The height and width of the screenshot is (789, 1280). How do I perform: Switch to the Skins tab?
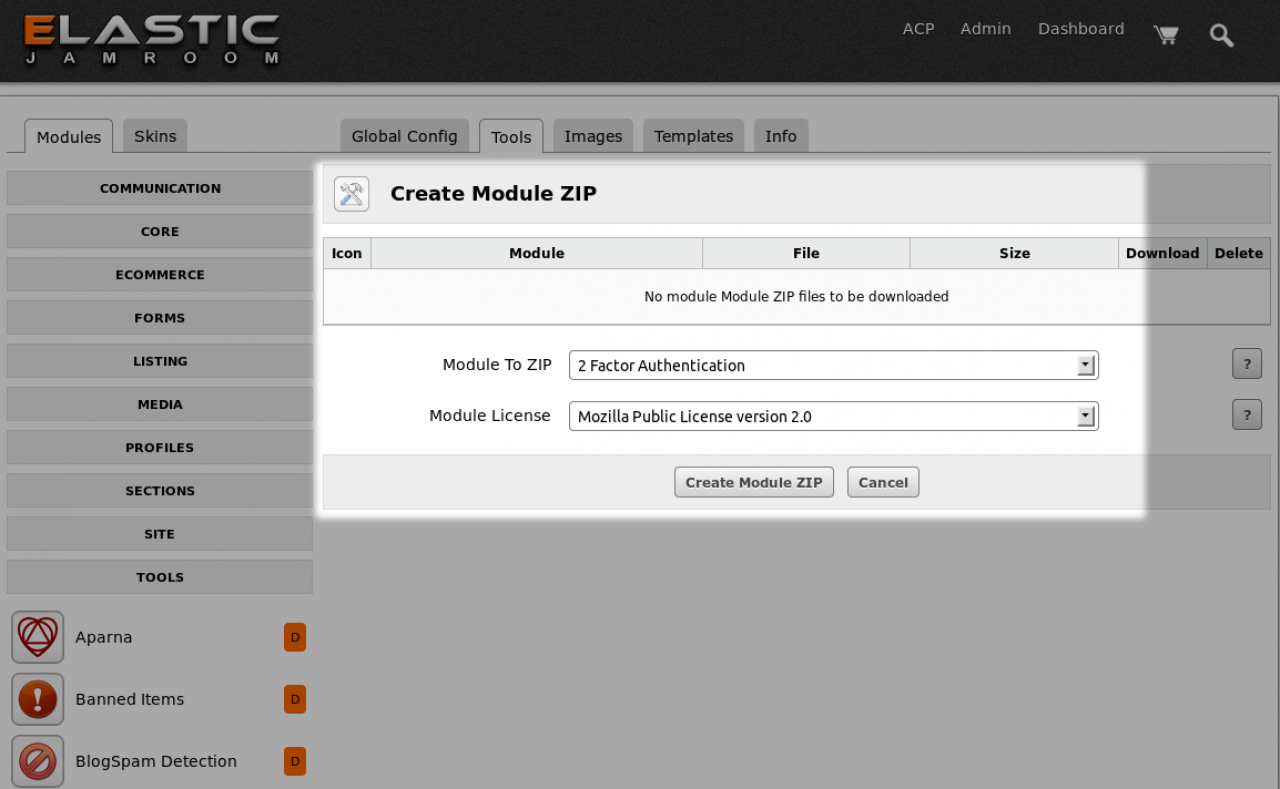click(155, 136)
